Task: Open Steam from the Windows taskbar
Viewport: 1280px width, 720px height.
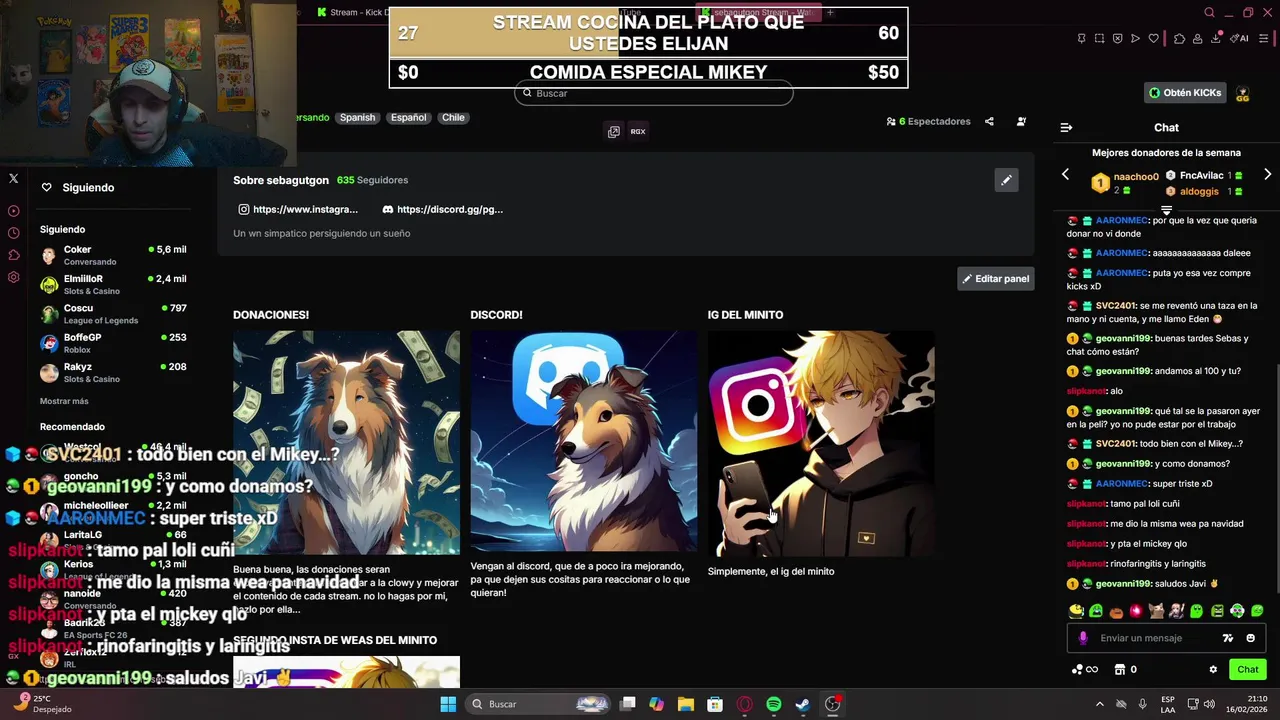Action: tap(803, 704)
